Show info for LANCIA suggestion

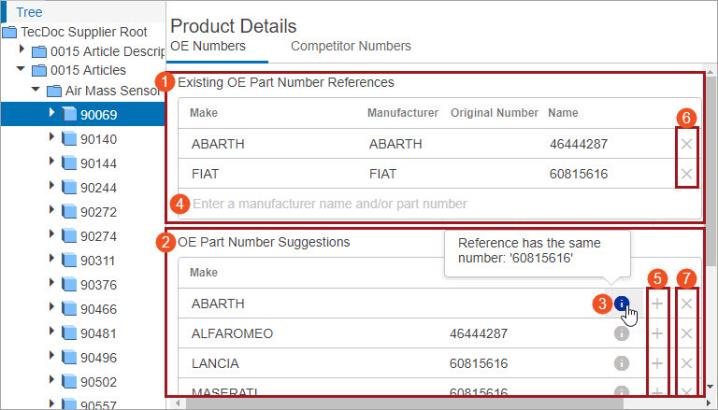point(621,363)
